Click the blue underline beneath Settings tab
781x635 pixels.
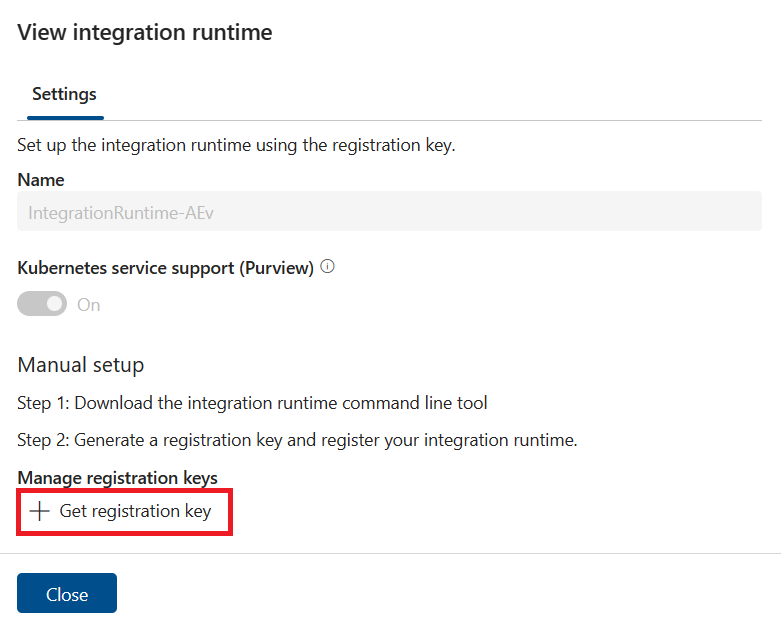click(64, 118)
